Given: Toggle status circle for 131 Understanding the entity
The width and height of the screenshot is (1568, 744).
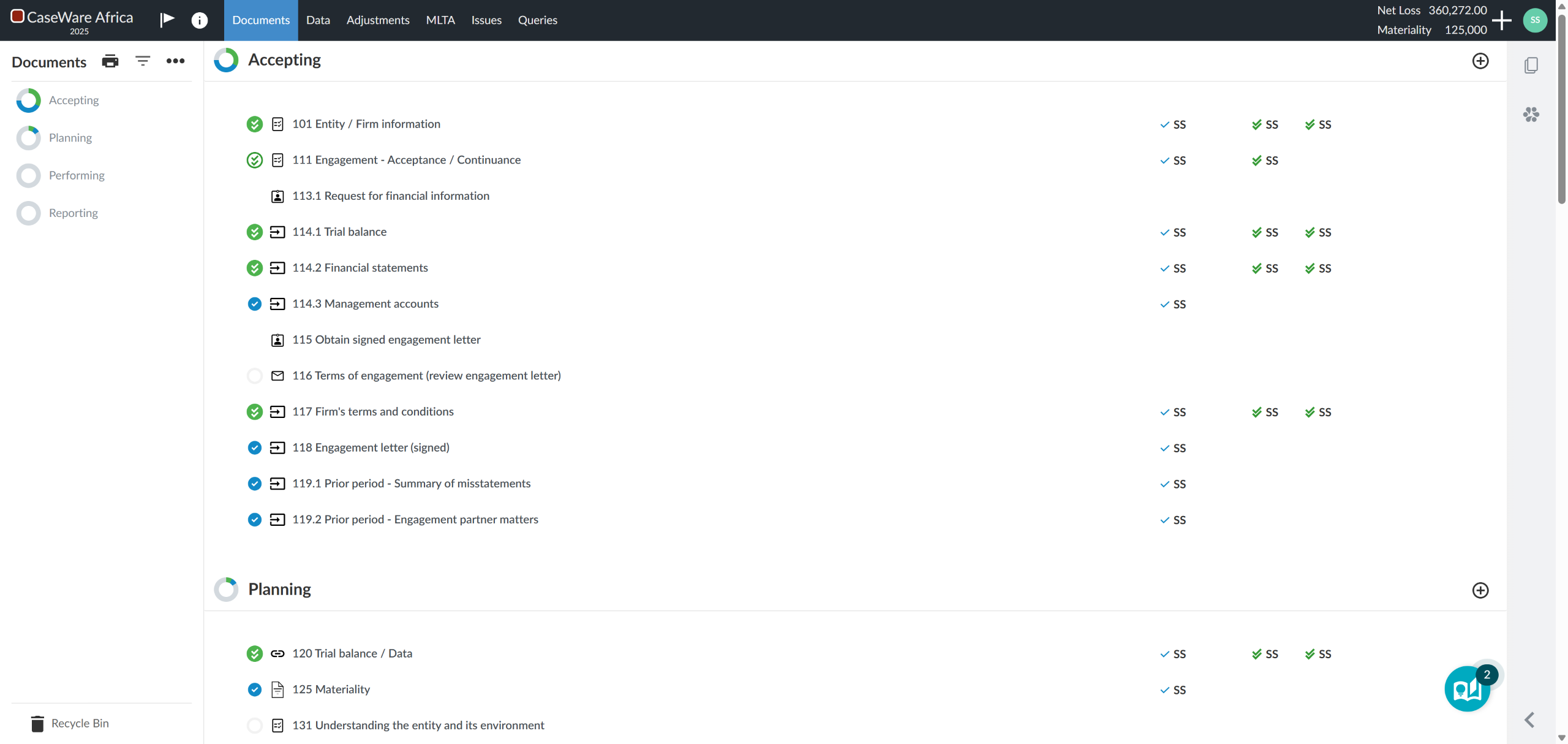Looking at the screenshot, I should pyautogui.click(x=255, y=726).
